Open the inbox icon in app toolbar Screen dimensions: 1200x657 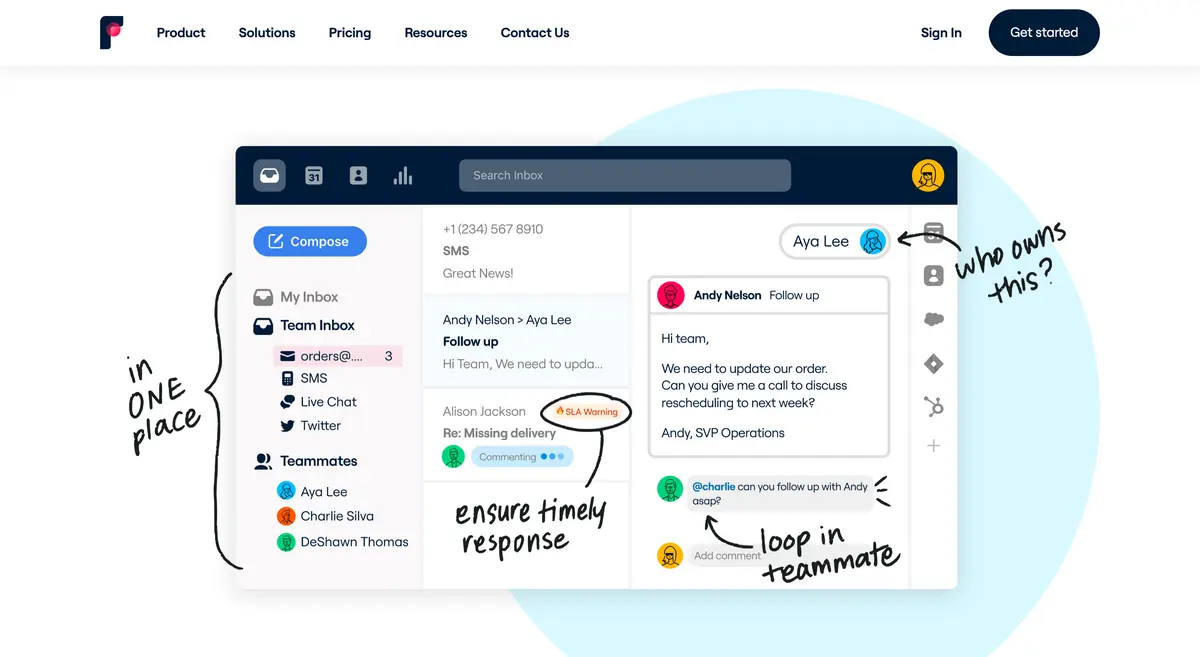tap(269, 175)
